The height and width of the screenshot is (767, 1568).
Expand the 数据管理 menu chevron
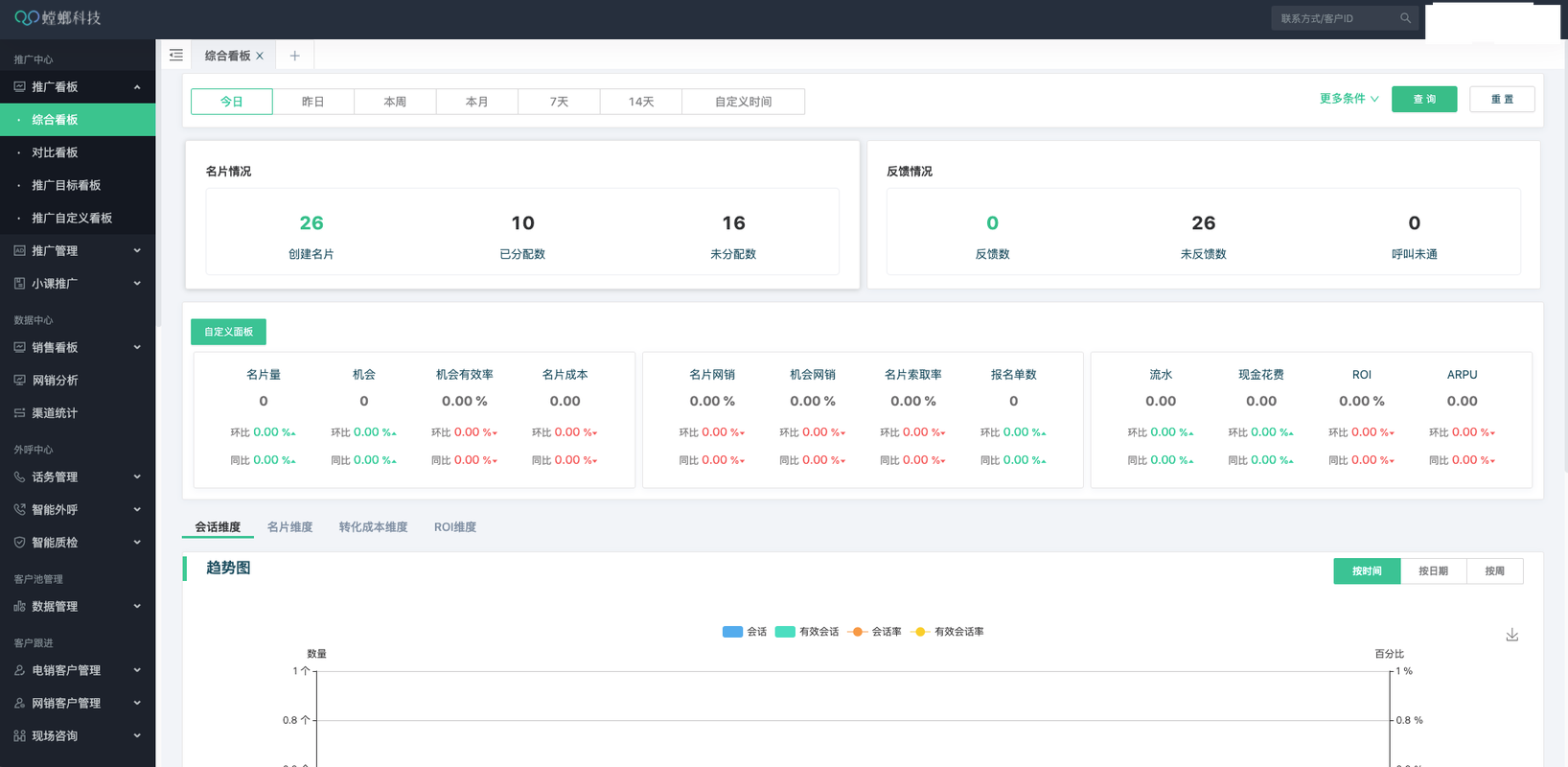137,606
